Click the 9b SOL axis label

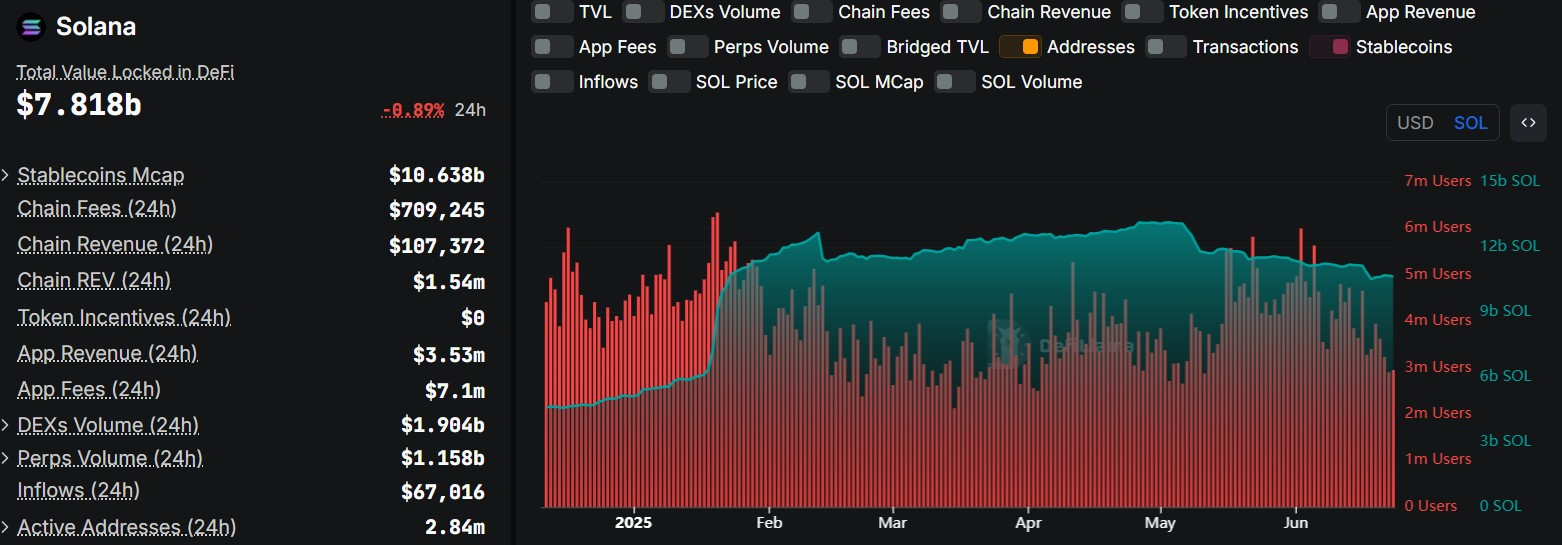point(1505,311)
